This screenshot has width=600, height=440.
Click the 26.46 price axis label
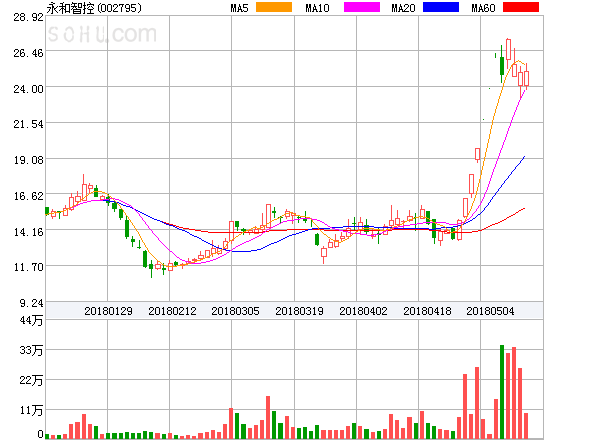pyautogui.click(x=29, y=53)
